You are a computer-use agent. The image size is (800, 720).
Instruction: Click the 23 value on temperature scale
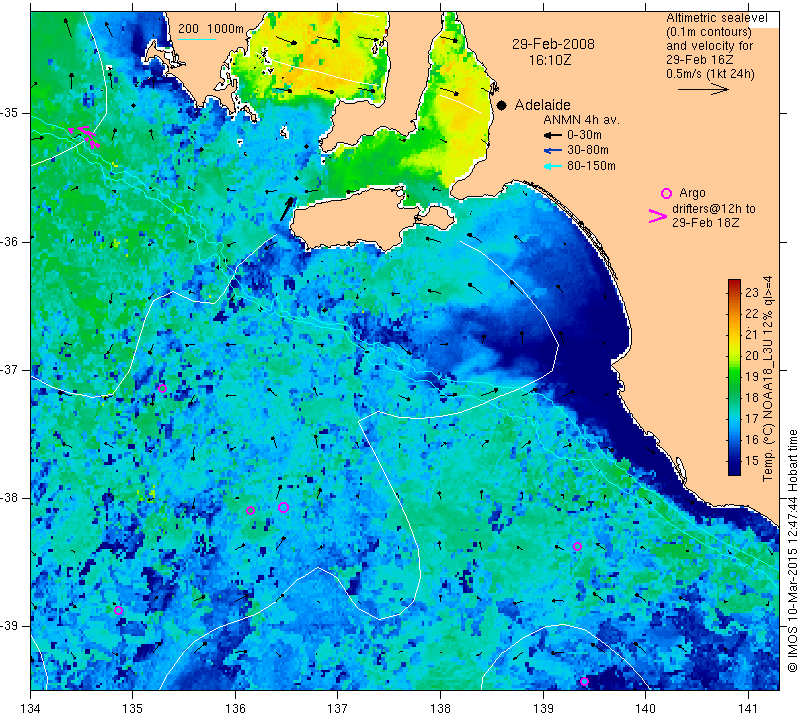click(x=752, y=292)
